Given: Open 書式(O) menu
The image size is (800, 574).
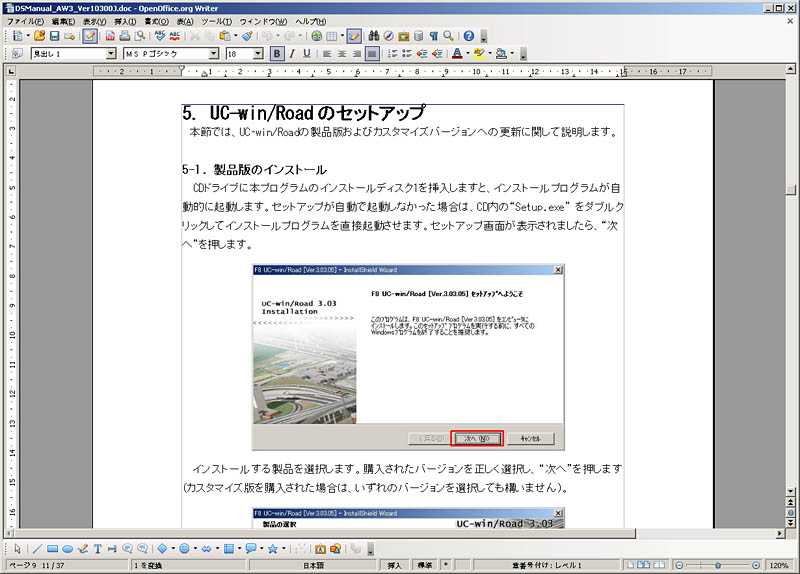Looking at the screenshot, I should pyautogui.click(x=156, y=21).
